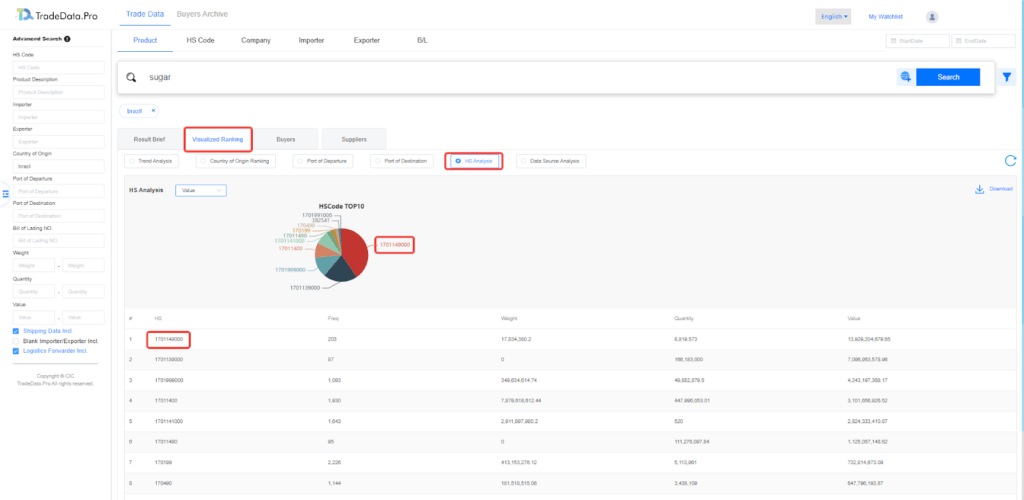Click the Freq column header
This screenshot has height=500, width=1024.
(x=333, y=319)
